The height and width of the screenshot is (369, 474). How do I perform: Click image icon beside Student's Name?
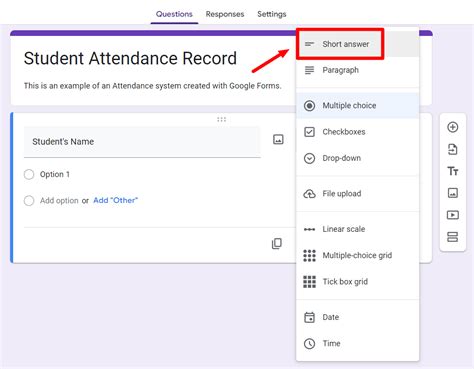point(278,139)
